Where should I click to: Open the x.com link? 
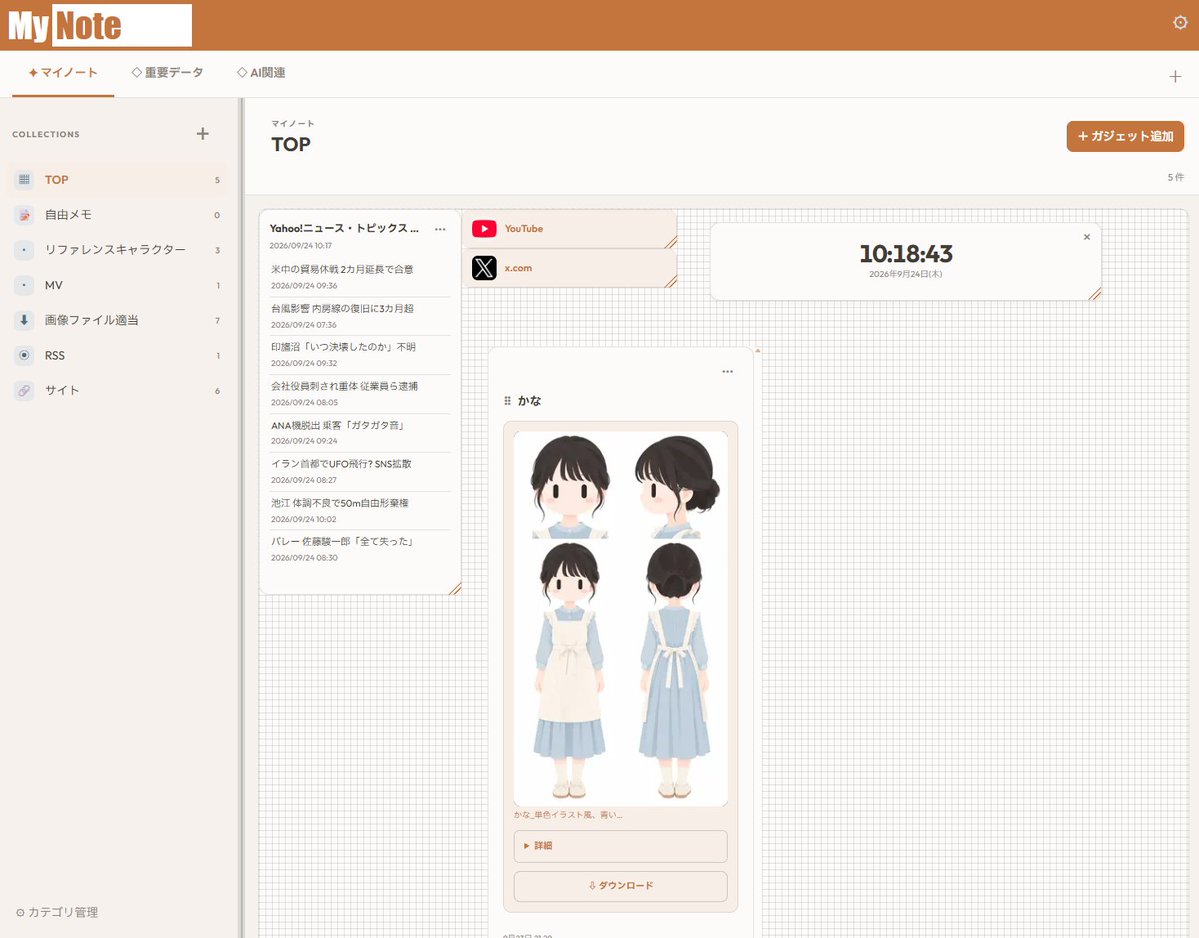pyautogui.click(x=518, y=268)
